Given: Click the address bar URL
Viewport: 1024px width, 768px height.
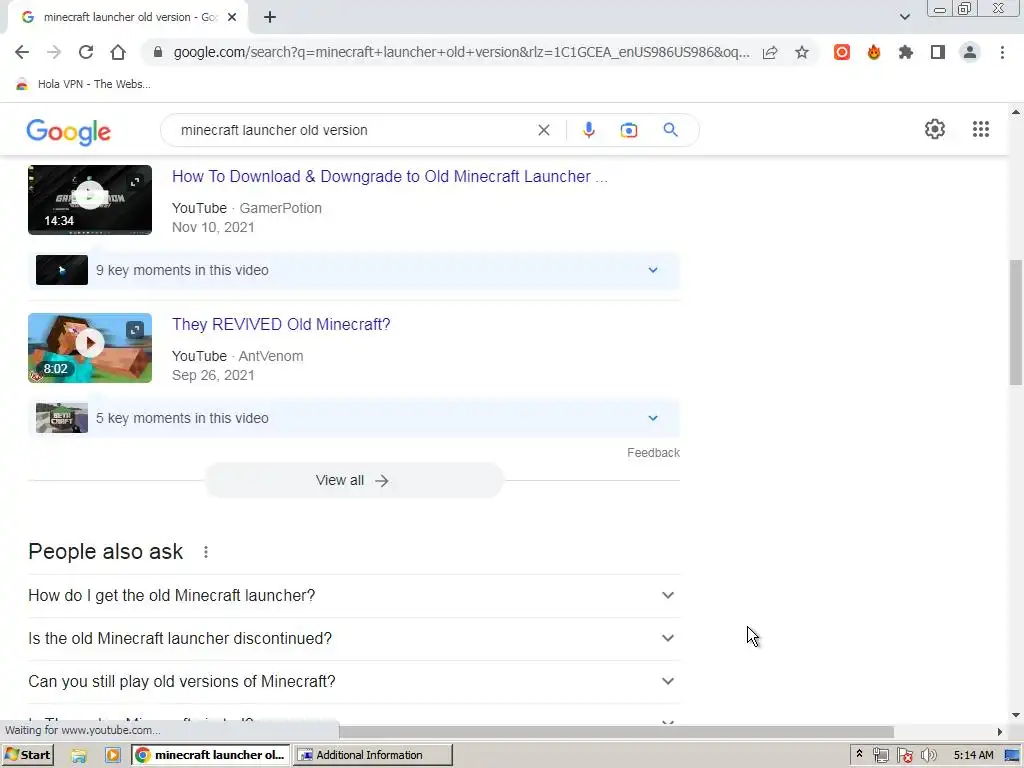Looking at the screenshot, I should click(461, 52).
